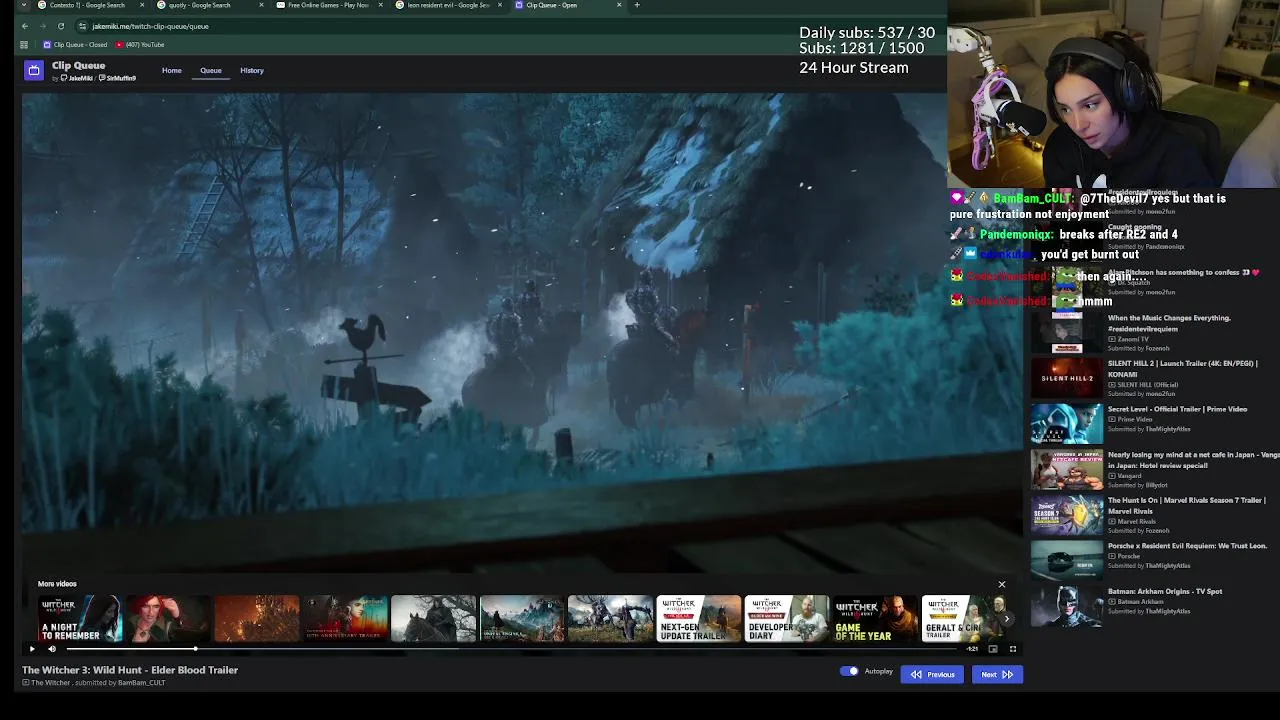The height and width of the screenshot is (720, 1280).
Task: Select 'Next-Gen Update Trailer' thumbnail
Action: pyautogui.click(x=698, y=618)
